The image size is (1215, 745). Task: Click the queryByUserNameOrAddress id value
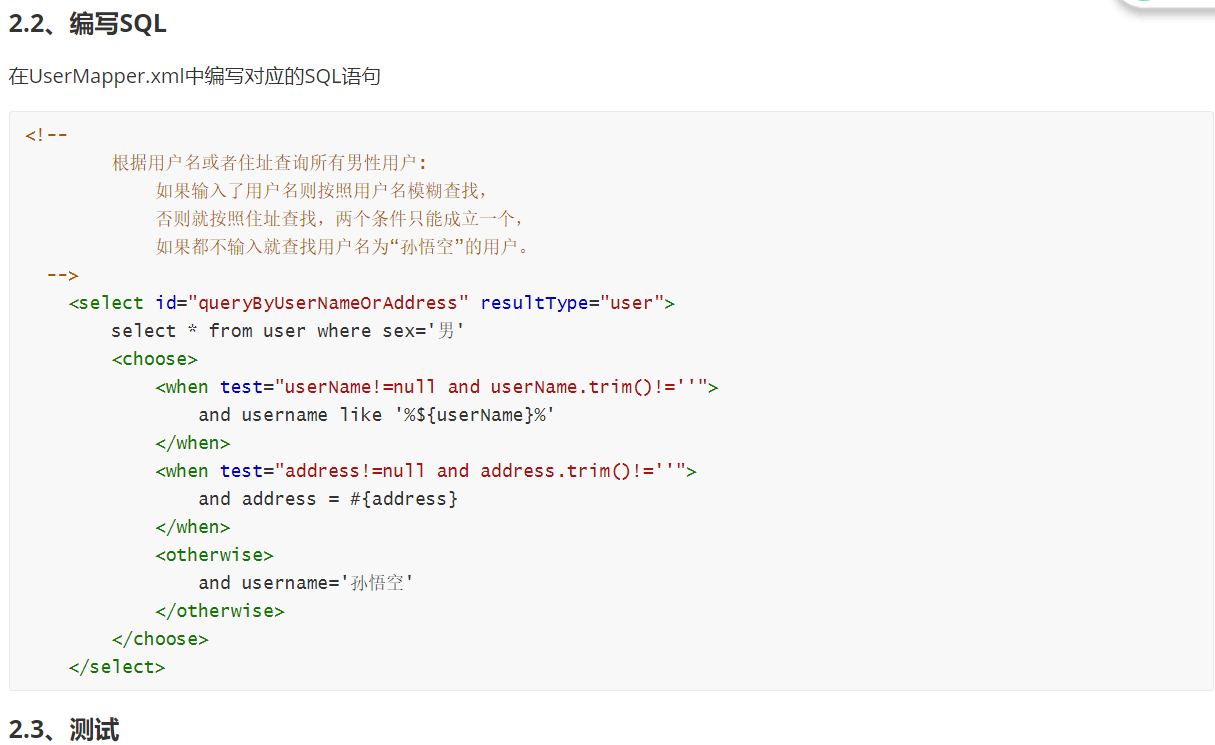pyautogui.click(x=328, y=303)
